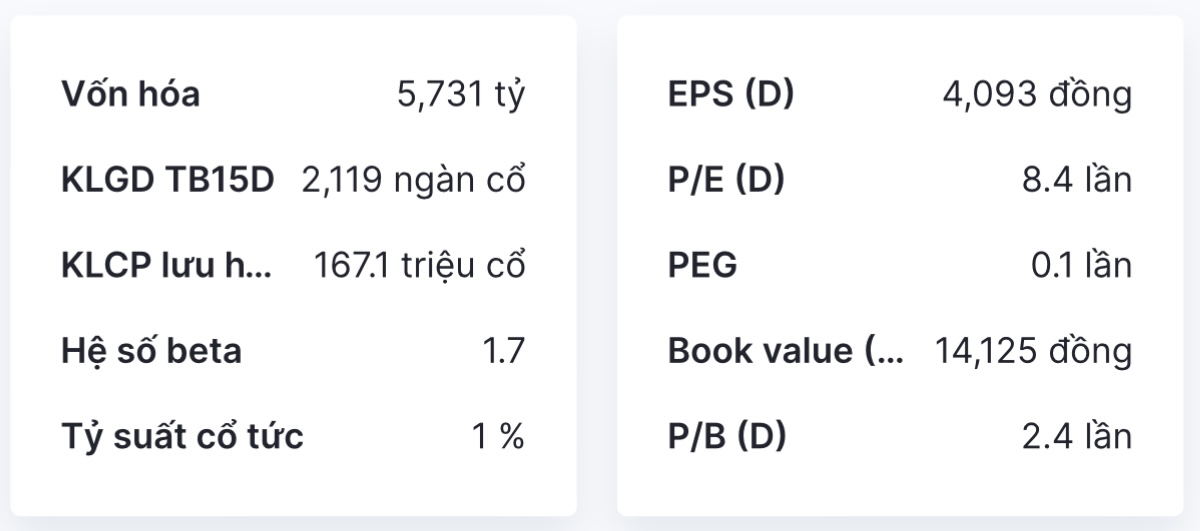The image size is (1200, 531).
Task: Click the P/E (D) label
Action: tap(726, 181)
